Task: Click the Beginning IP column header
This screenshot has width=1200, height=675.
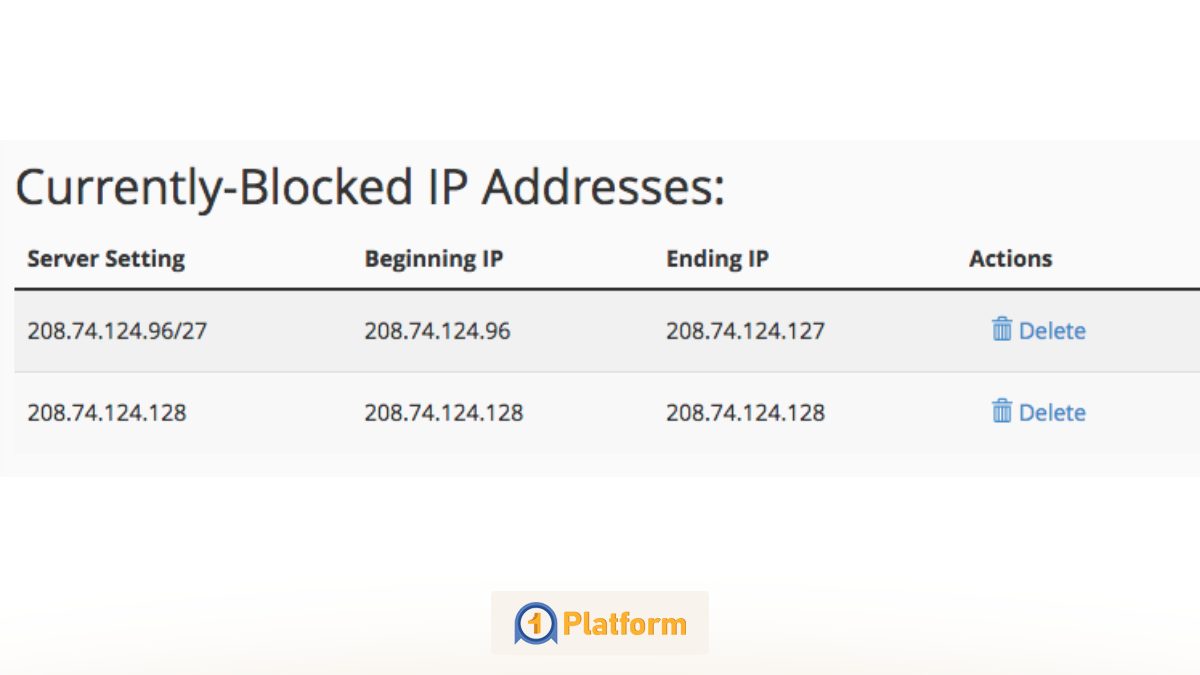Action: tap(433, 258)
